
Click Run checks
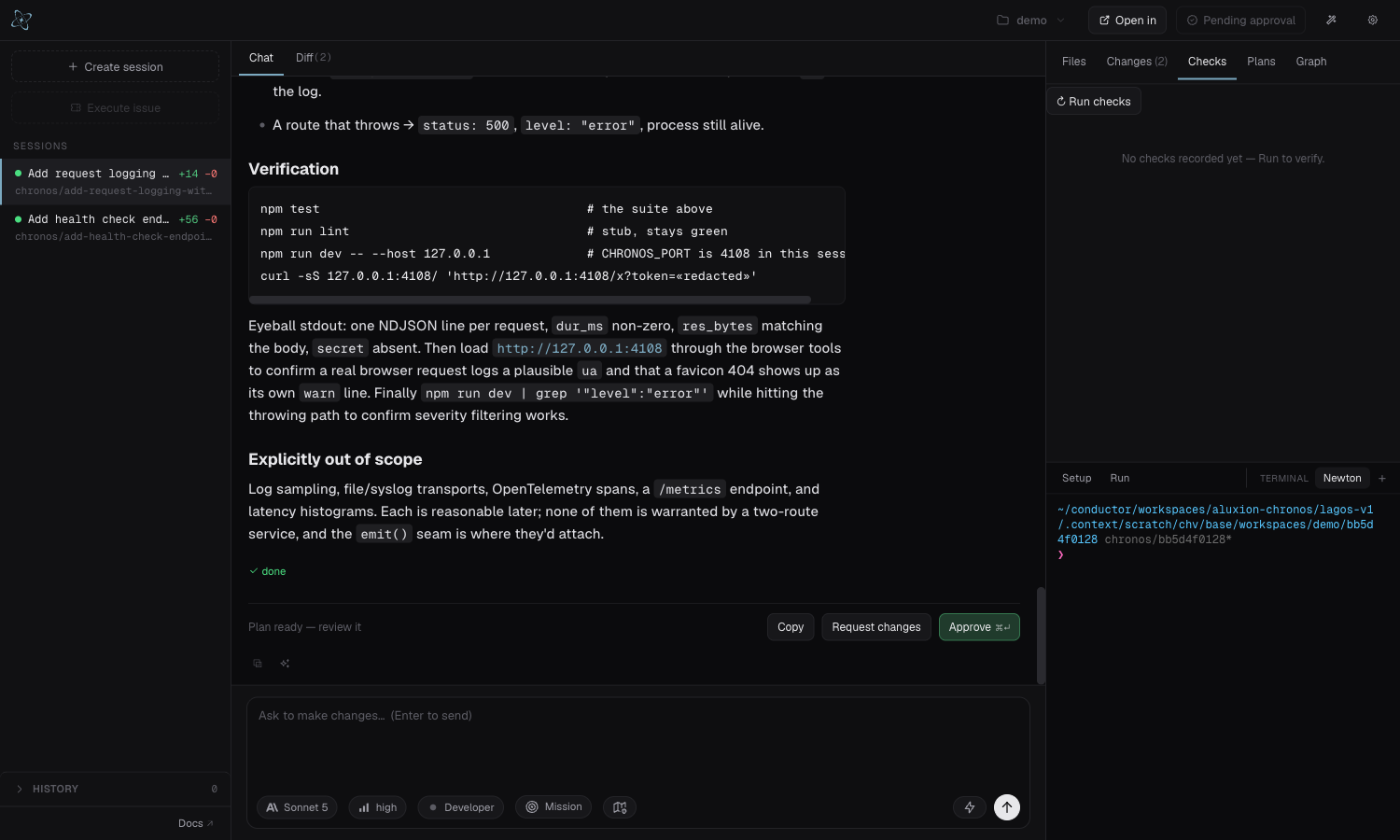pyautogui.click(x=1094, y=101)
